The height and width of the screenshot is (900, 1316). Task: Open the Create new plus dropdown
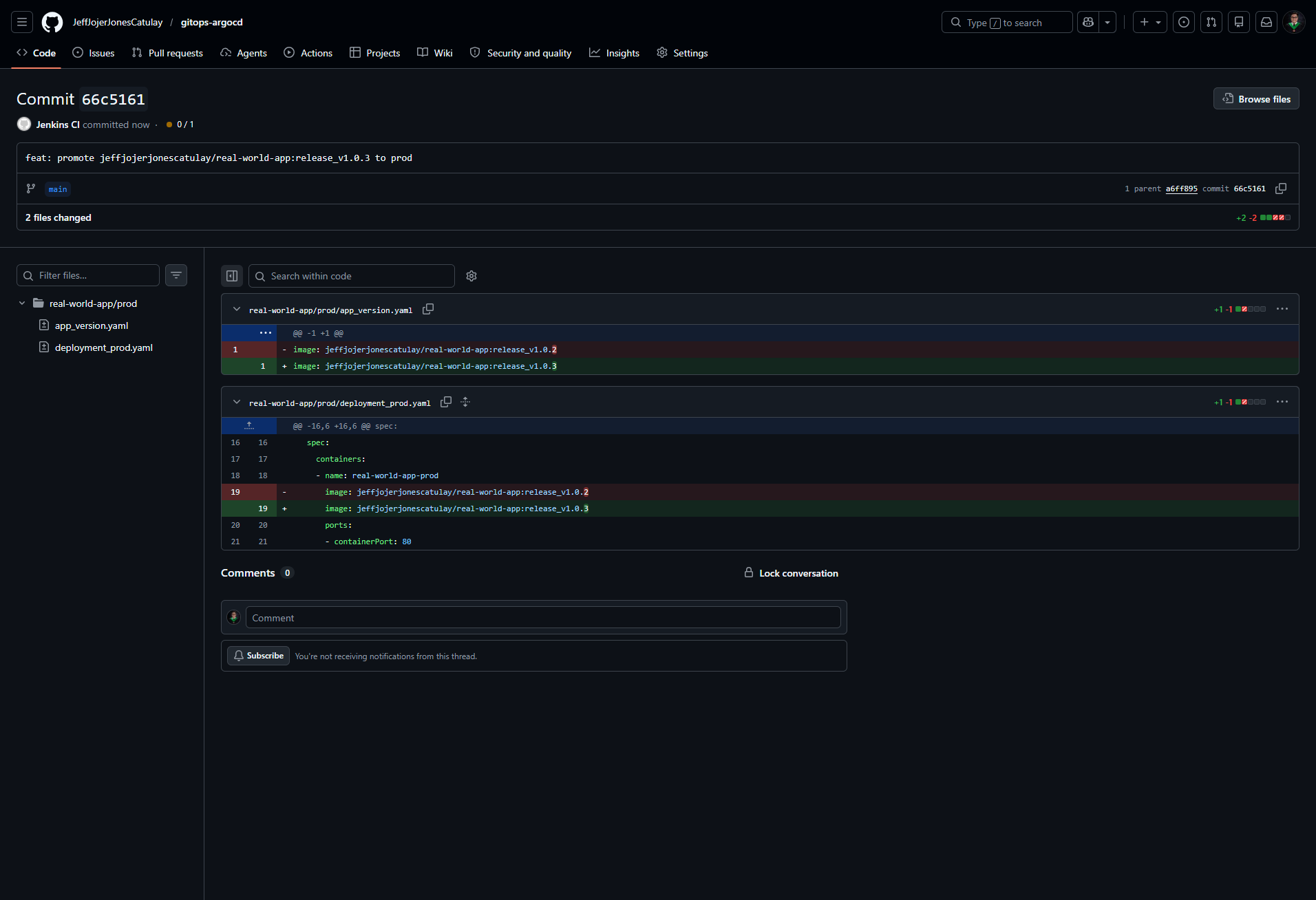point(1150,22)
